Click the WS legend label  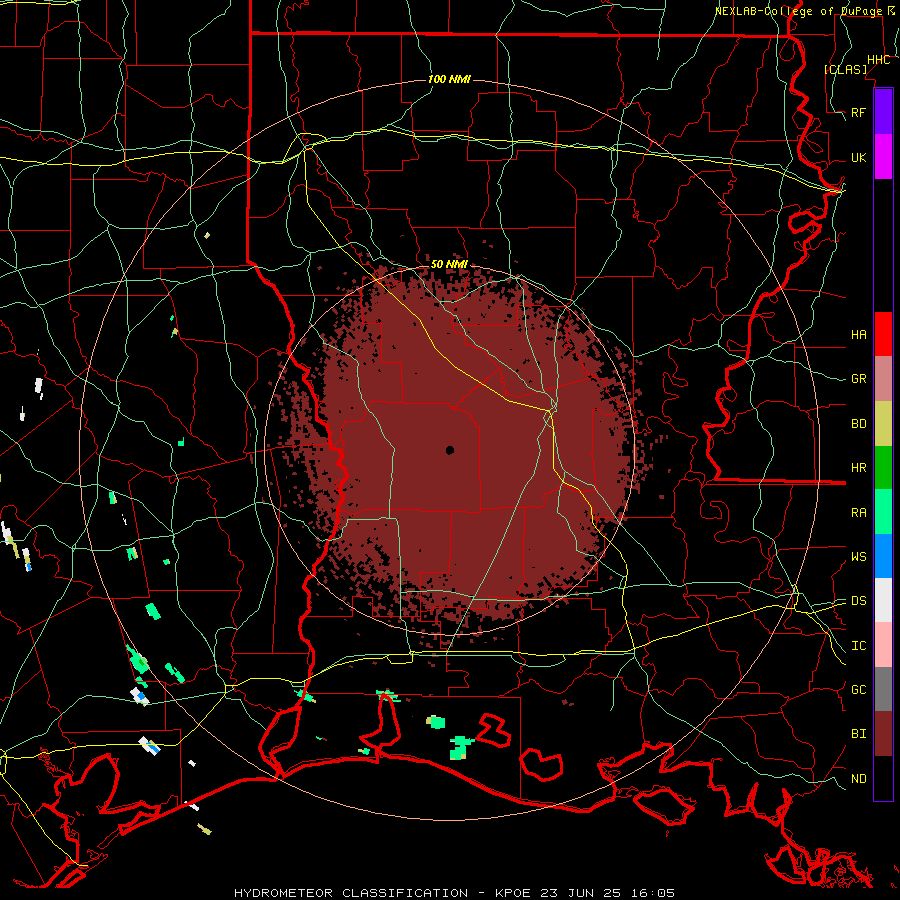click(859, 557)
